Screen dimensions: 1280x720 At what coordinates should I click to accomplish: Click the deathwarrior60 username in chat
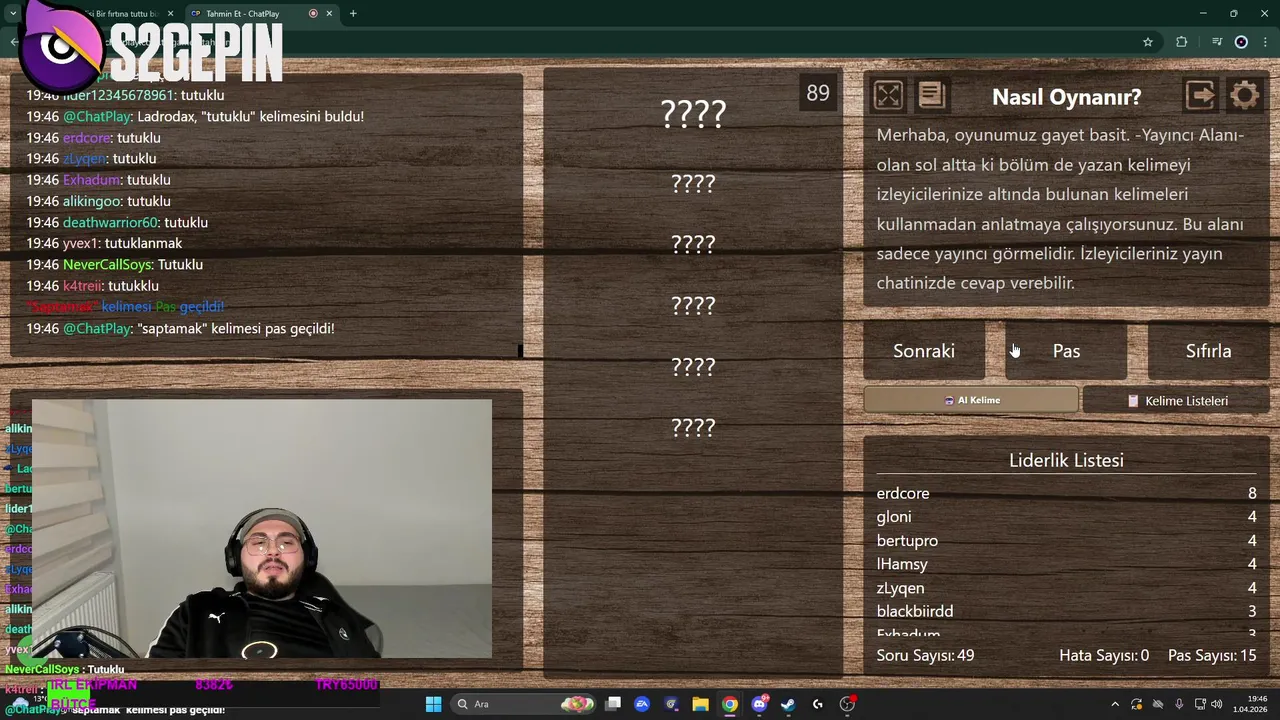click(110, 222)
